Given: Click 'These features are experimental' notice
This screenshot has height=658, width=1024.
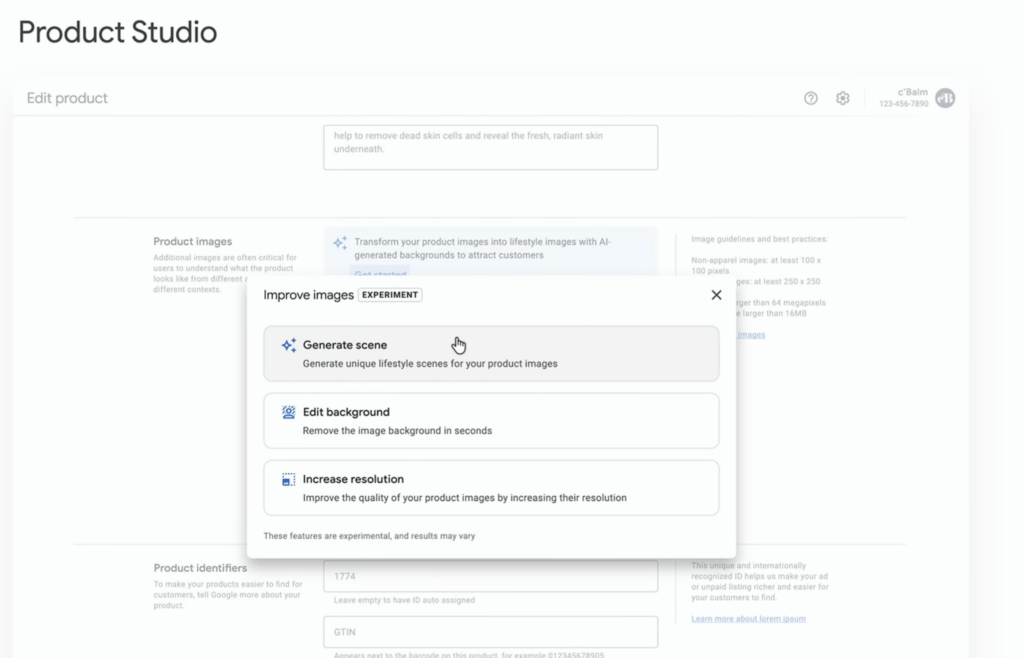Looking at the screenshot, I should pyautogui.click(x=369, y=536).
